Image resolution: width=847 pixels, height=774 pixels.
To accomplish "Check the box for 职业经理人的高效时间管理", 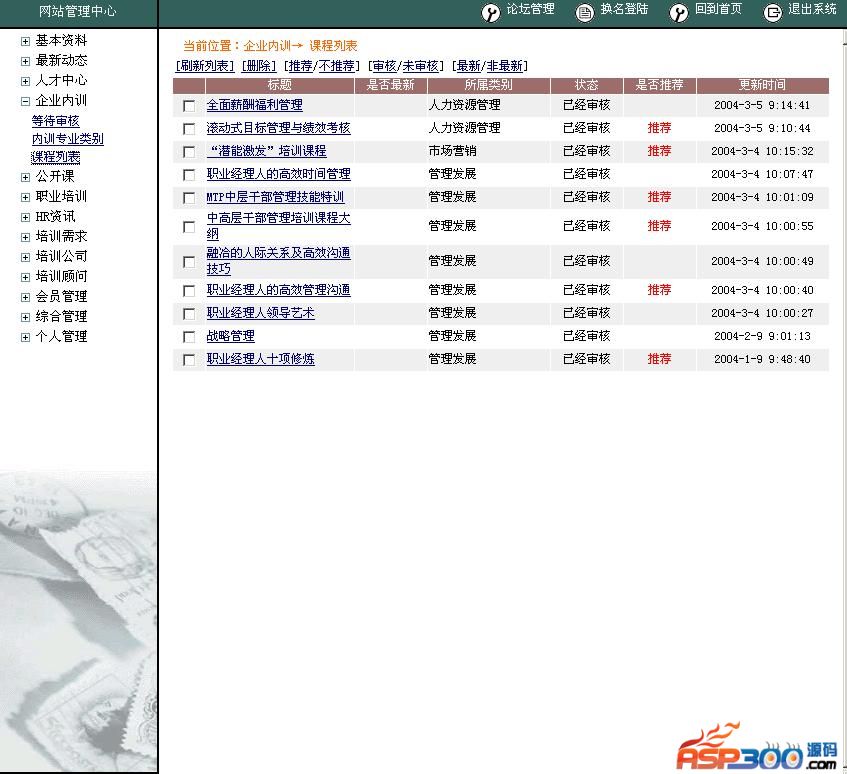I will [189, 175].
